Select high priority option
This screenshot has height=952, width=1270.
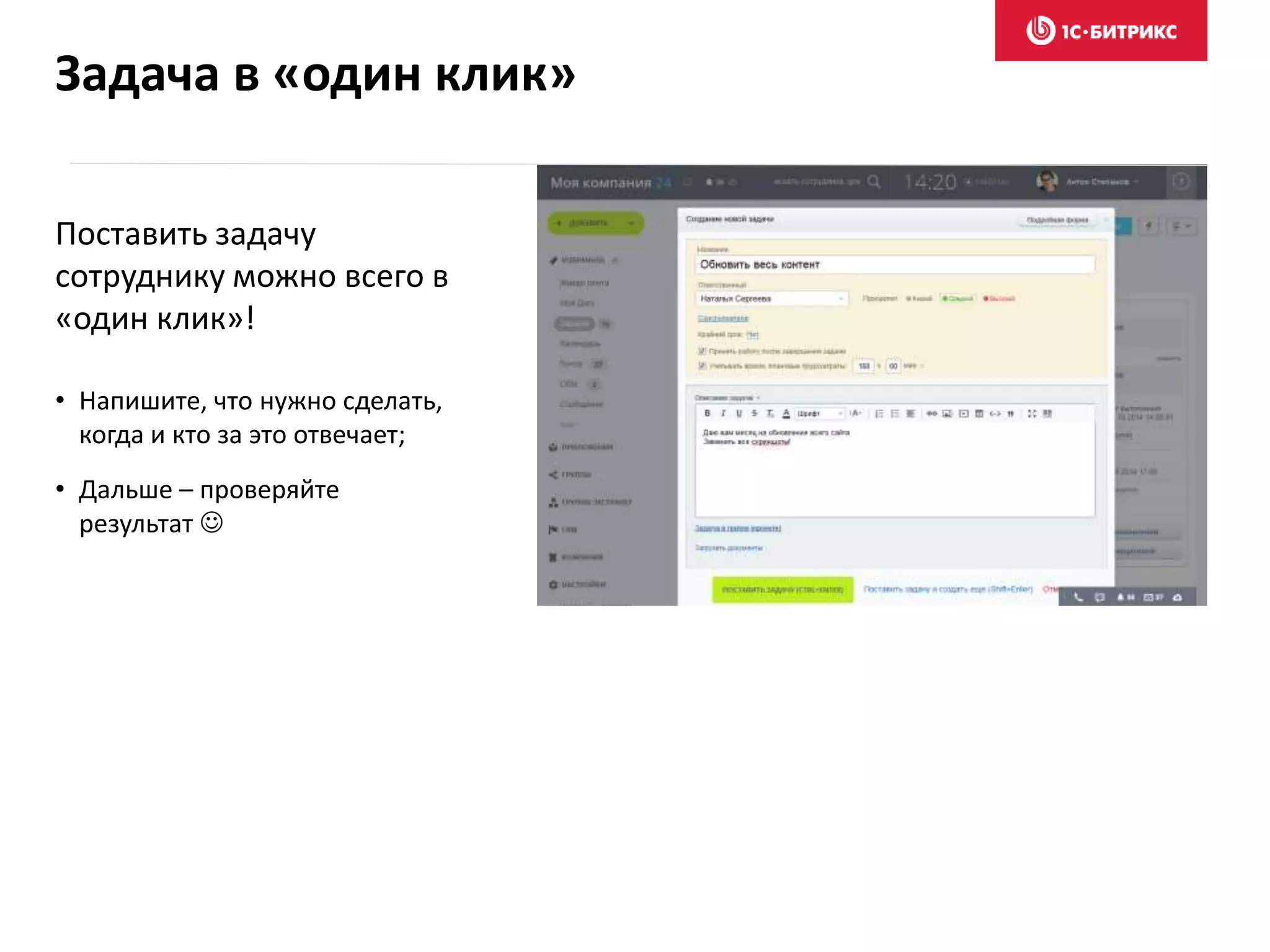pos(999,299)
